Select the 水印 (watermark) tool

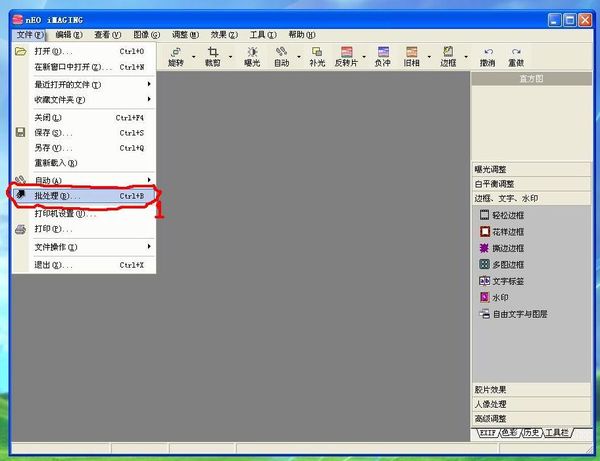point(500,297)
